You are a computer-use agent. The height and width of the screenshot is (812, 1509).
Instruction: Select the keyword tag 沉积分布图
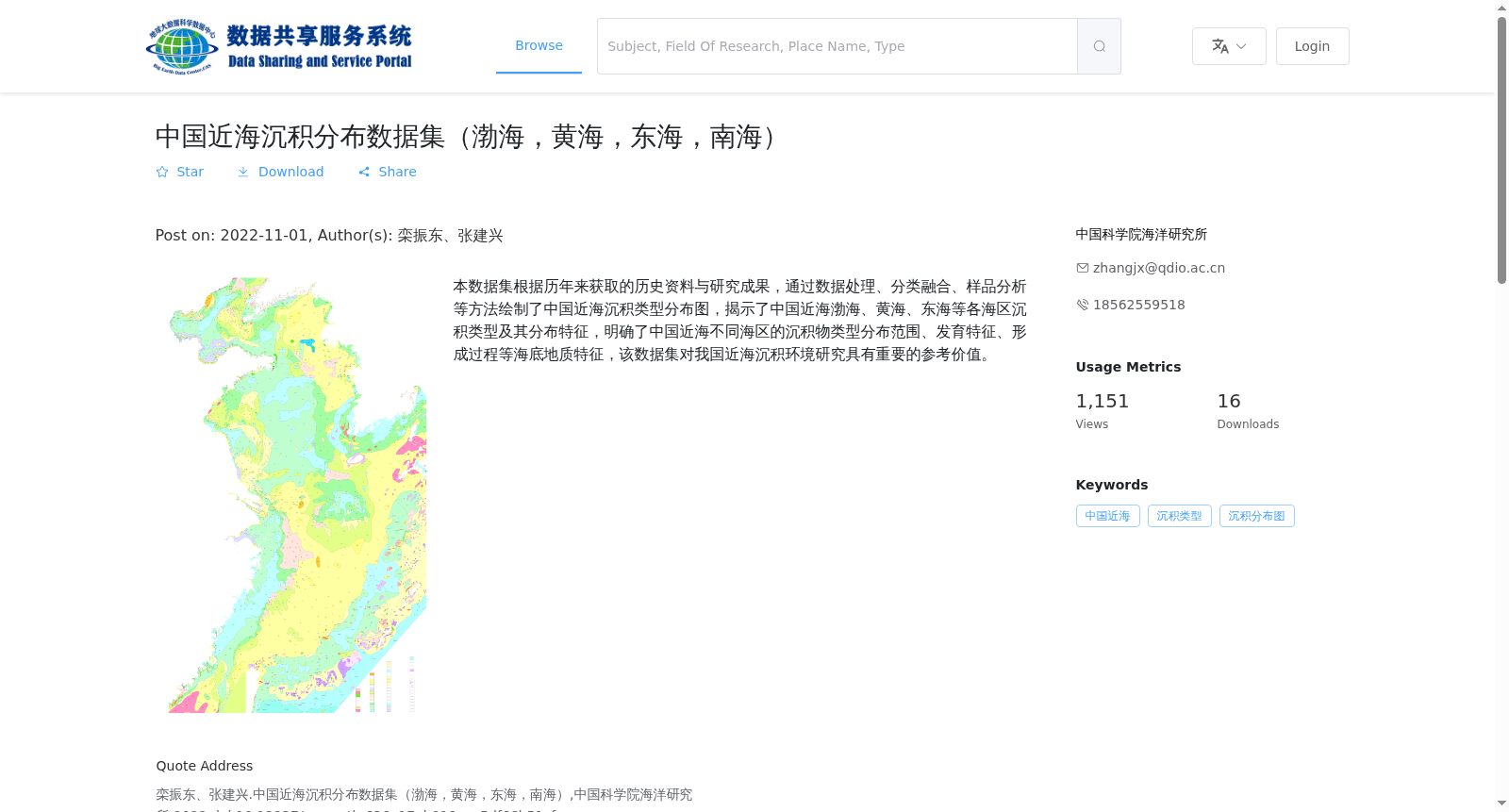(x=1256, y=516)
